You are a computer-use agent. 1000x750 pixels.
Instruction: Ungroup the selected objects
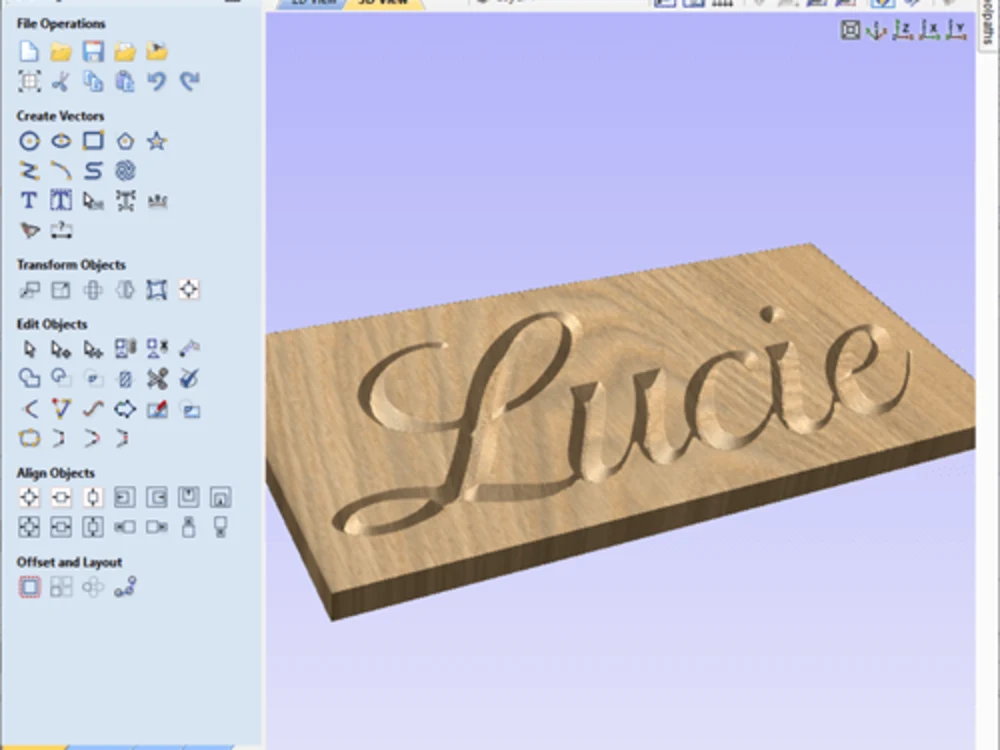[x=157, y=349]
